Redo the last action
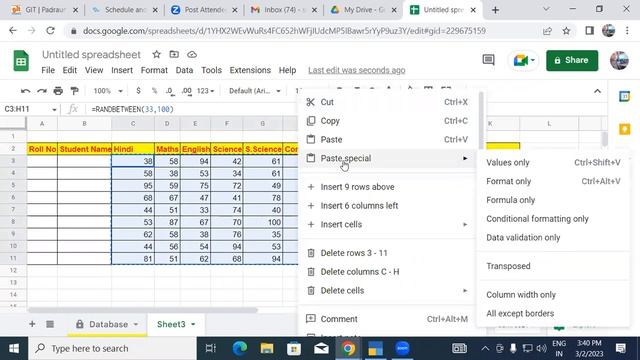 pos(42,91)
